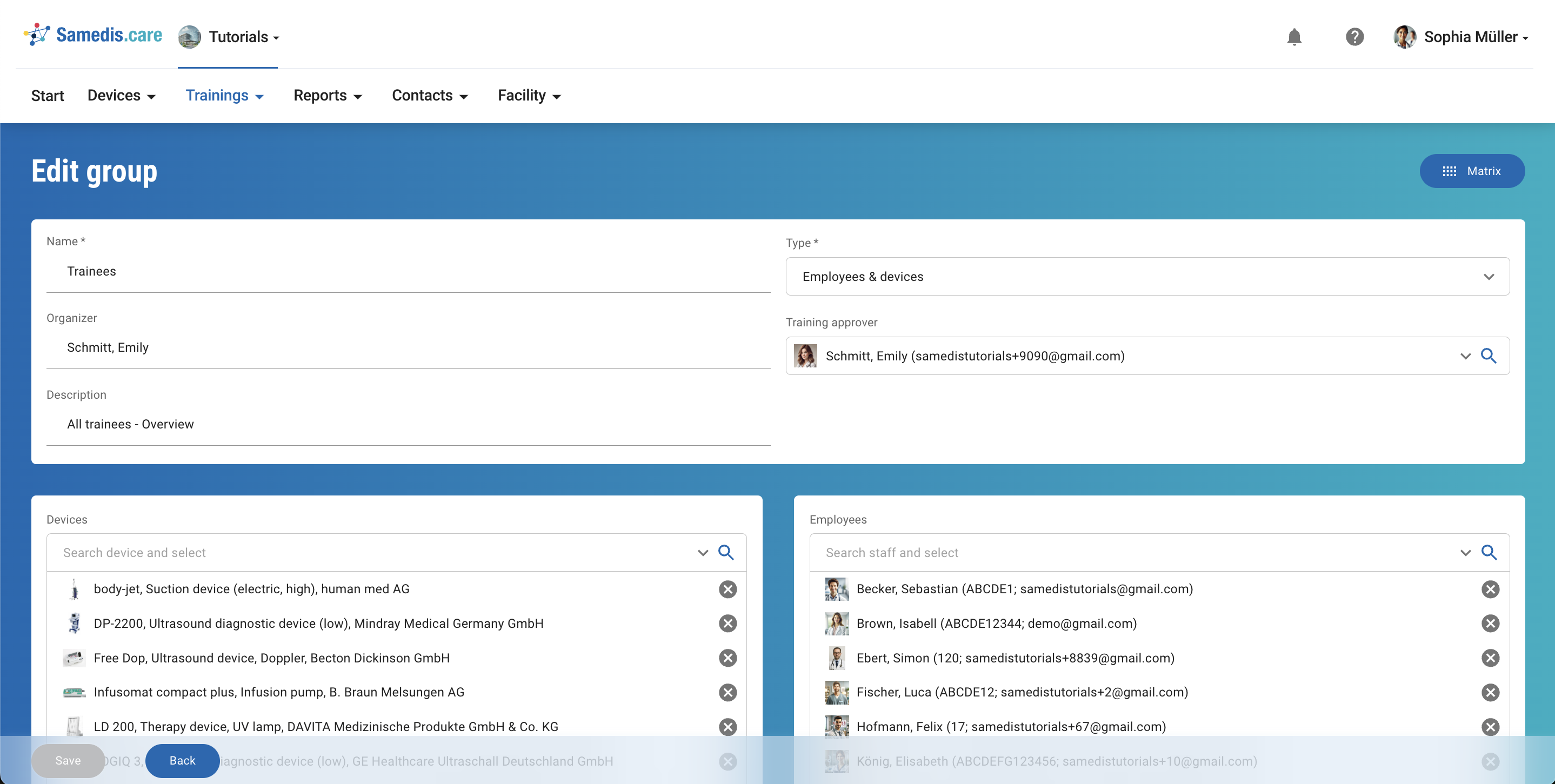Select DP-2200 Ultrasound diagnostic device text
The width and height of the screenshot is (1555, 784).
click(319, 624)
